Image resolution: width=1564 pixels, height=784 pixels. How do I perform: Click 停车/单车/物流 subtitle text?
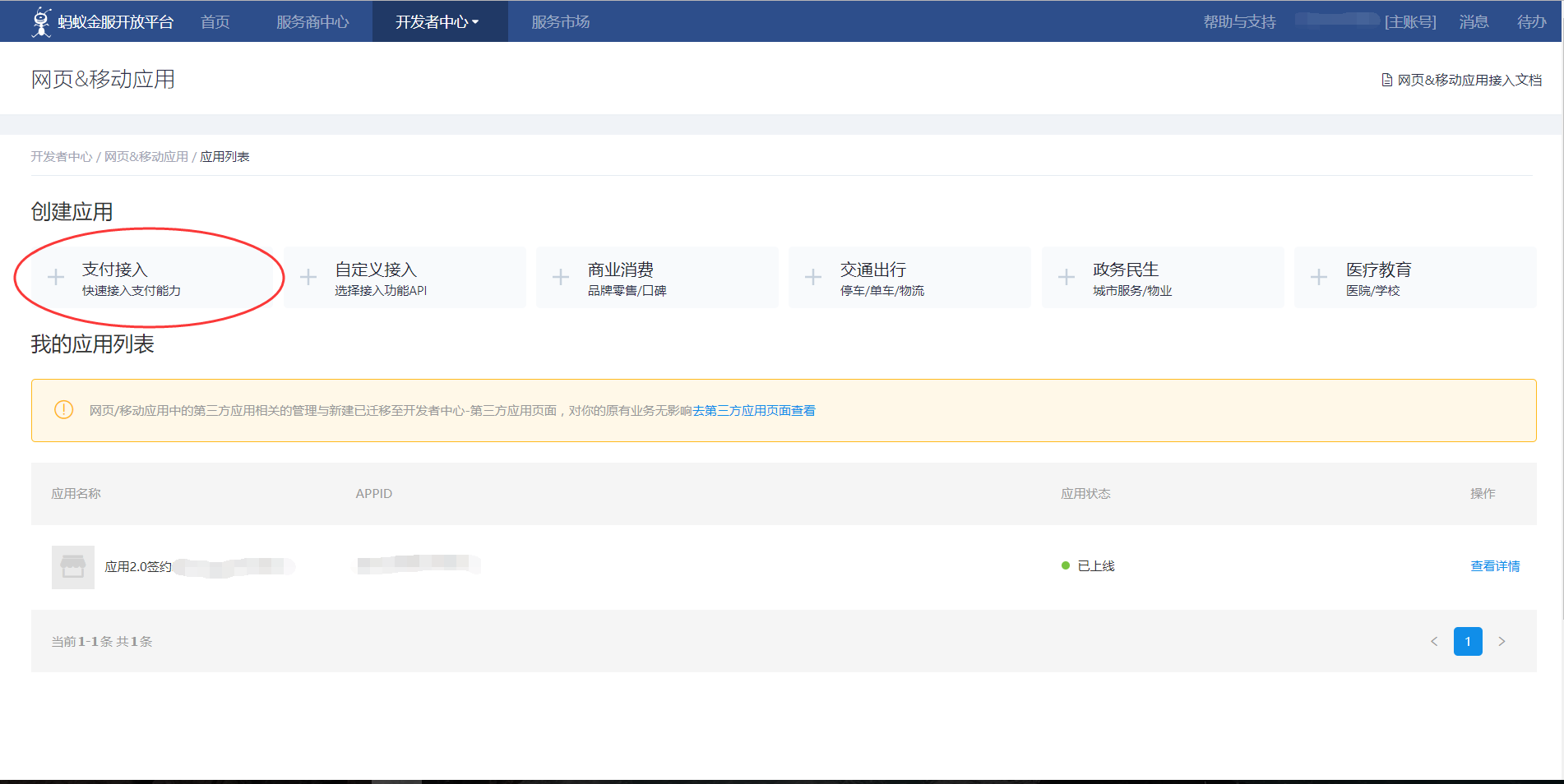882,291
